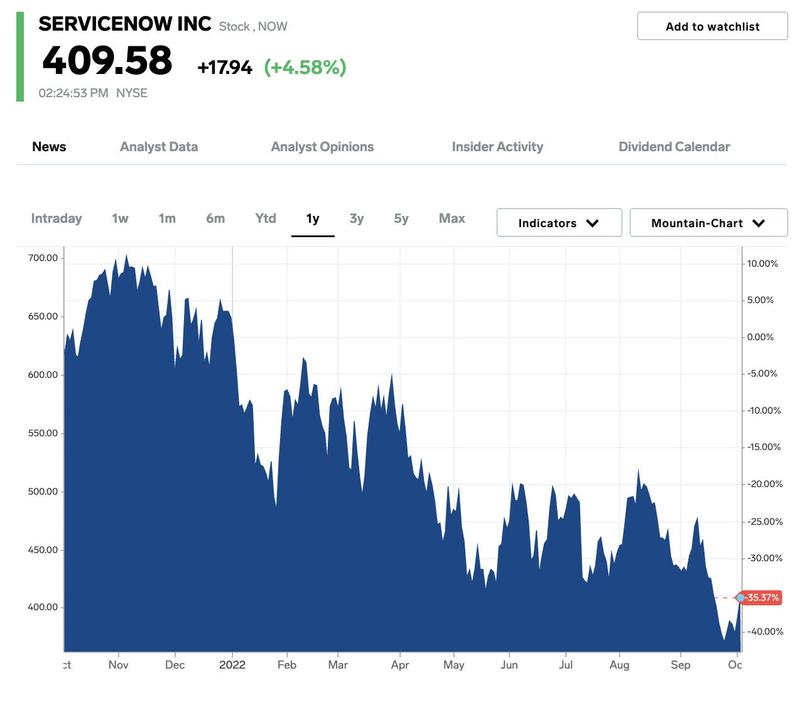Show the 5y chart range

(x=401, y=218)
